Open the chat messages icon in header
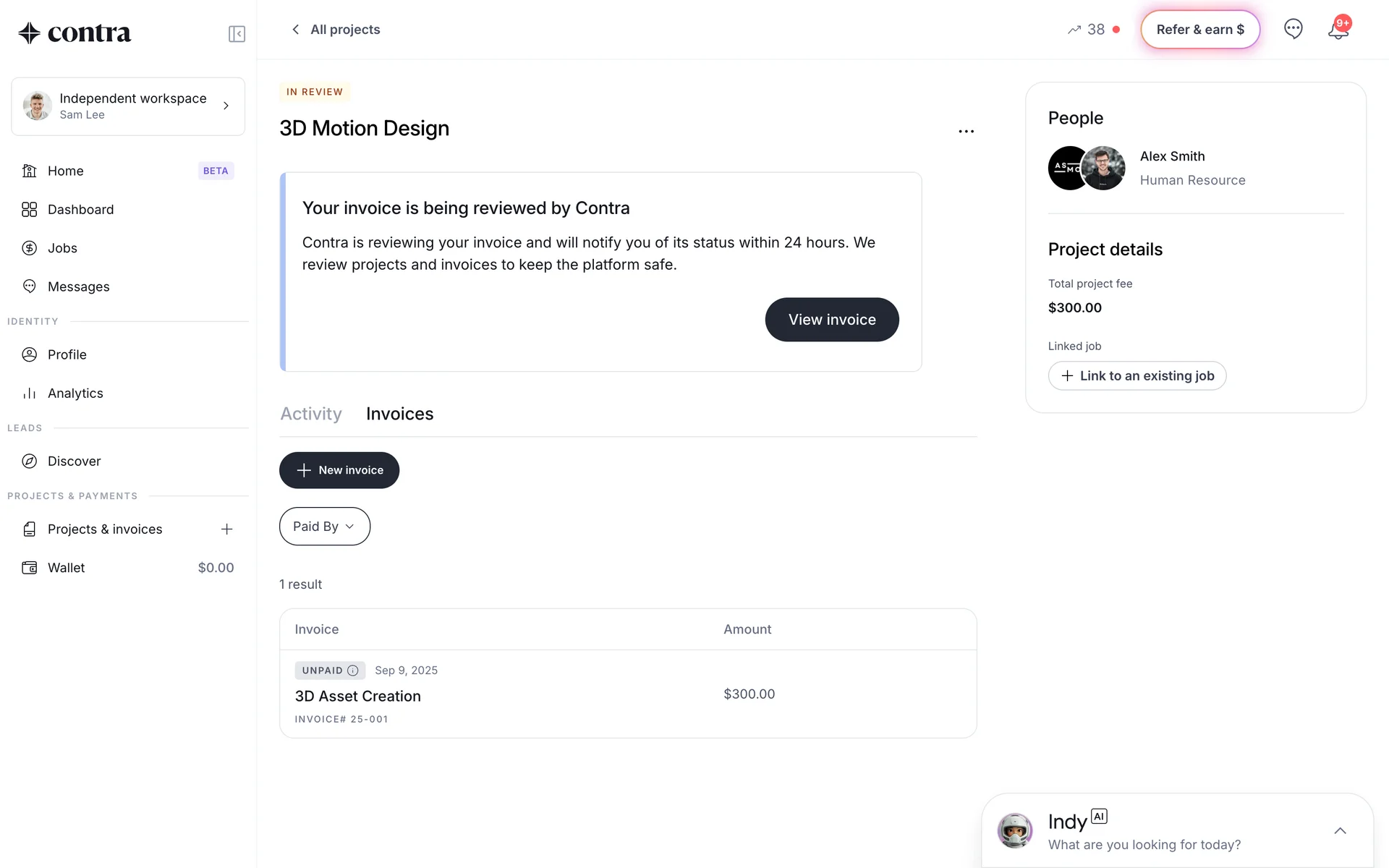 click(1293, 29)
